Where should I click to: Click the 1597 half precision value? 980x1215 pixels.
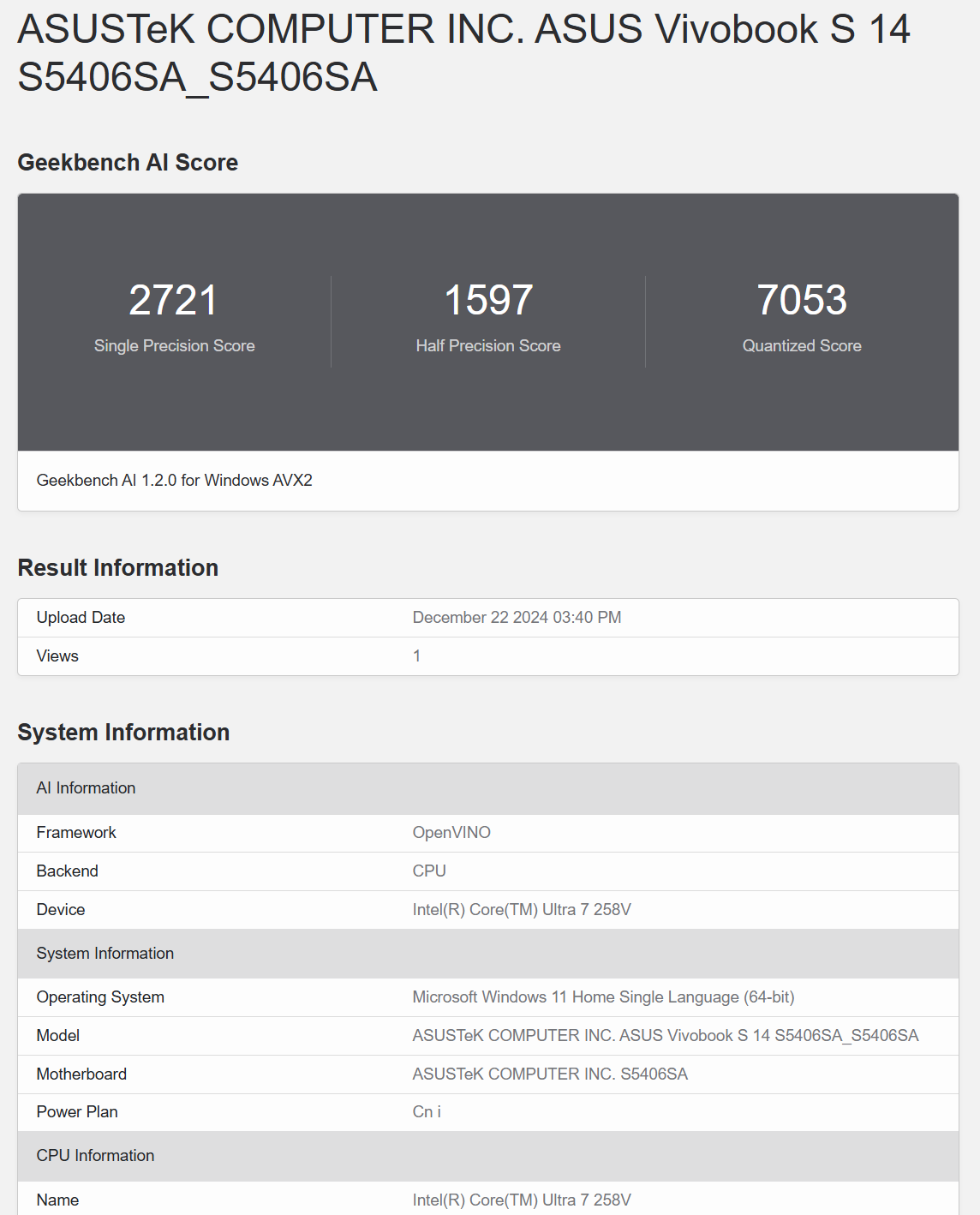click(488, 300)
